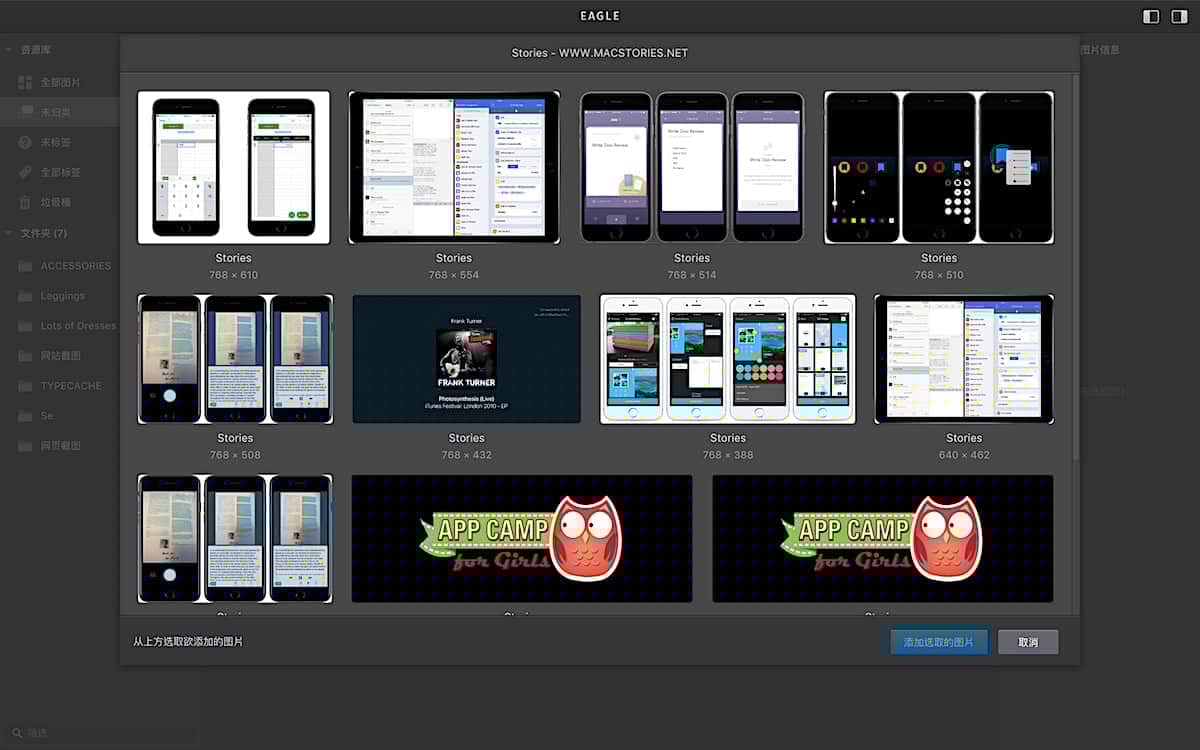This screenshot has width=1200, height=750.
Task: Click the 未归类 inbox icon in sidebar
Action: coord(26,112)
